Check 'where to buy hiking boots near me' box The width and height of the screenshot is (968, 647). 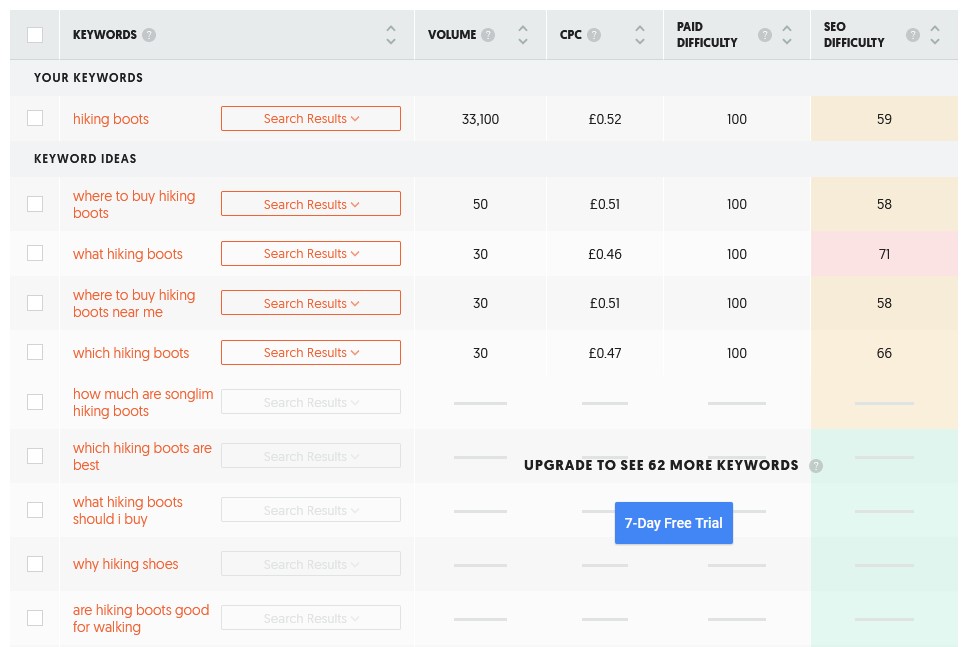click(x=35, y=303)
